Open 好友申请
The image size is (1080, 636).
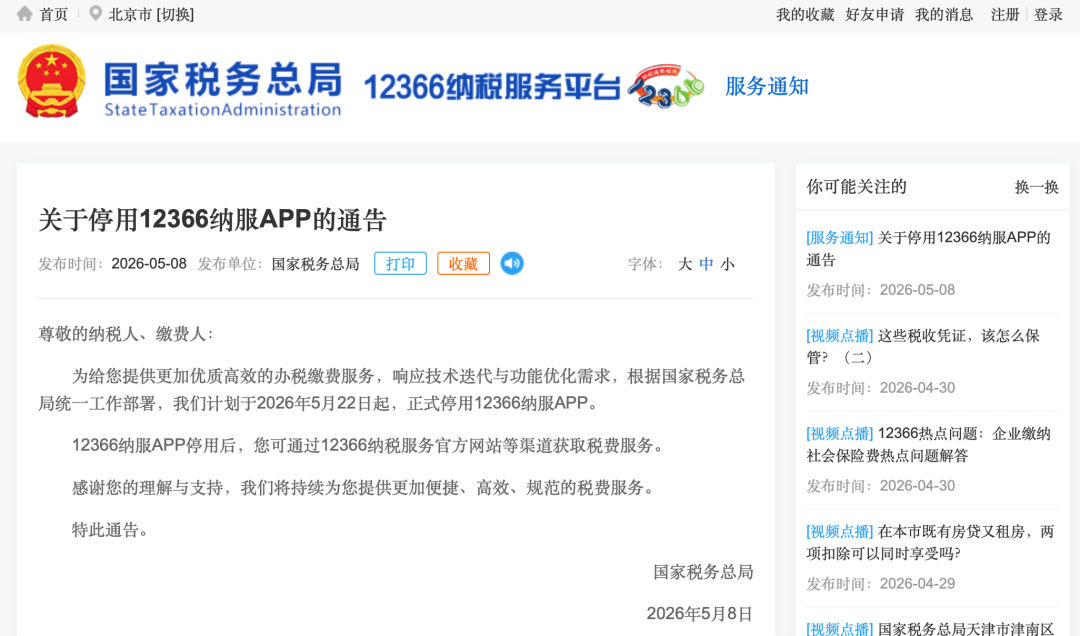(x=874, y=14)
